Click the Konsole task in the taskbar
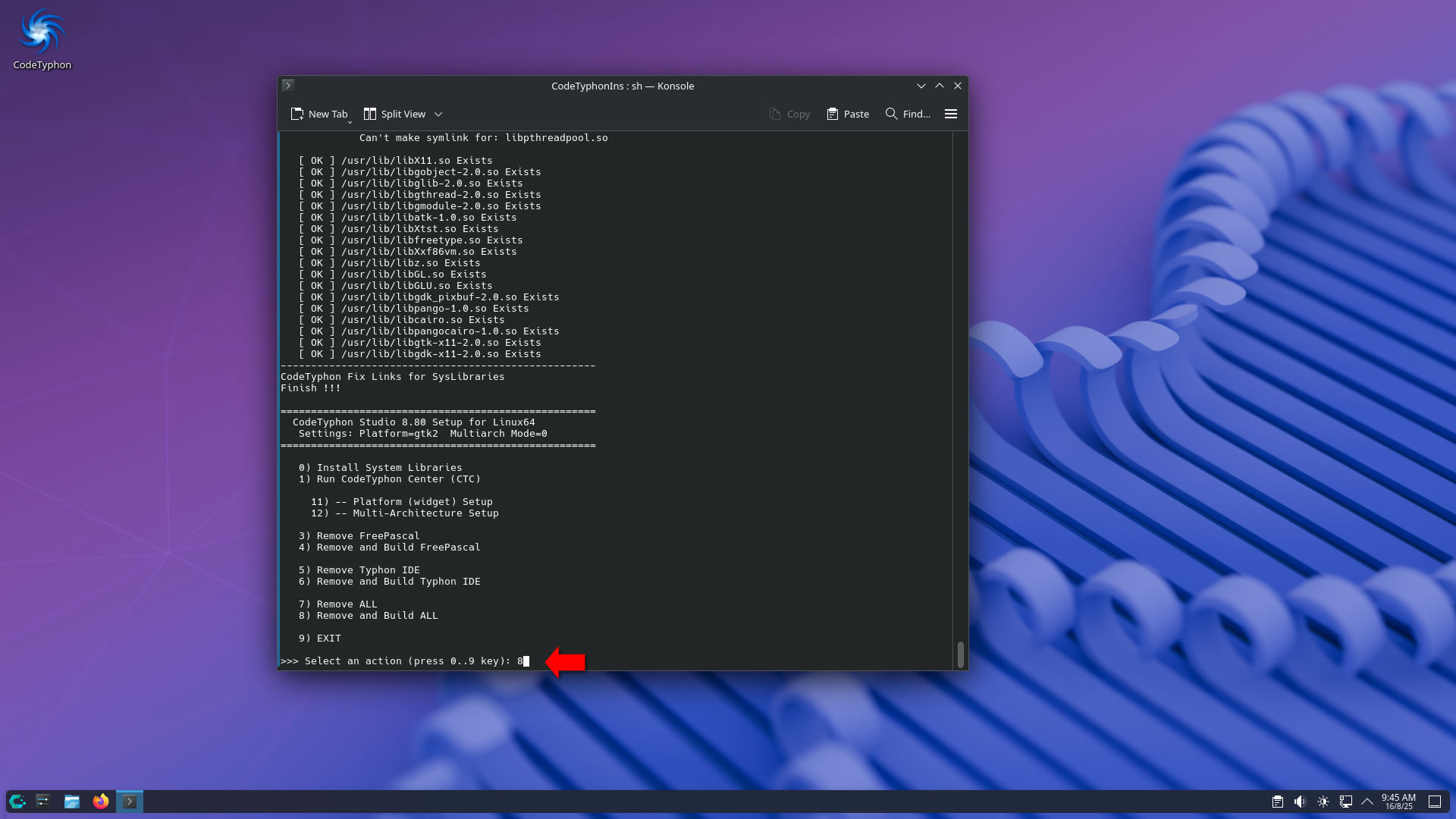 (x=130, y=802)
